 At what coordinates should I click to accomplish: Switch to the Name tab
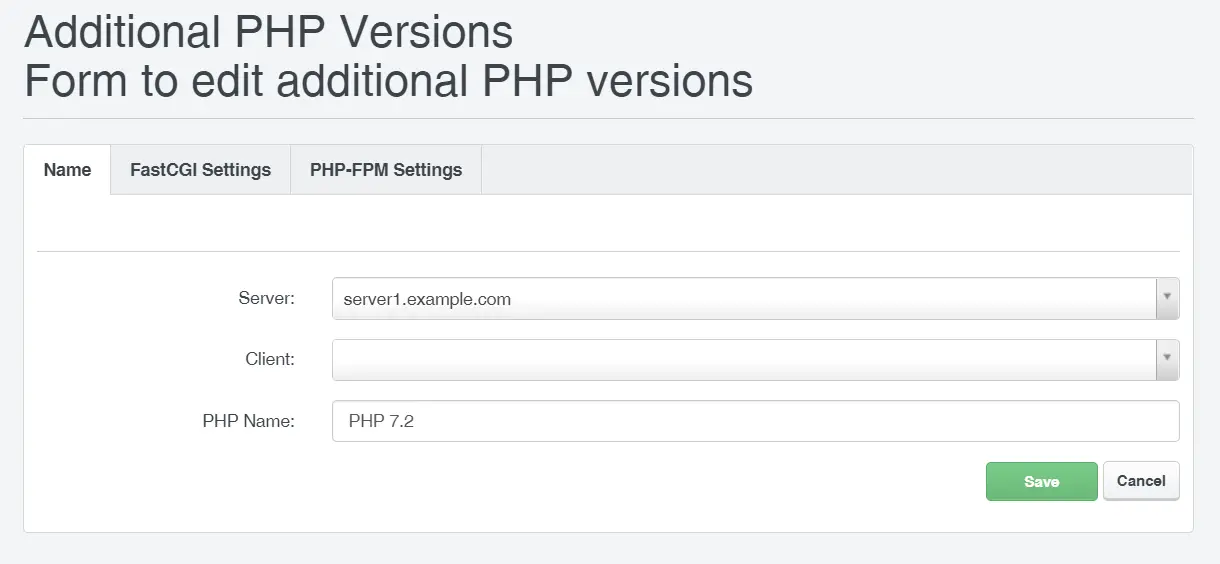tap(67, 170)
